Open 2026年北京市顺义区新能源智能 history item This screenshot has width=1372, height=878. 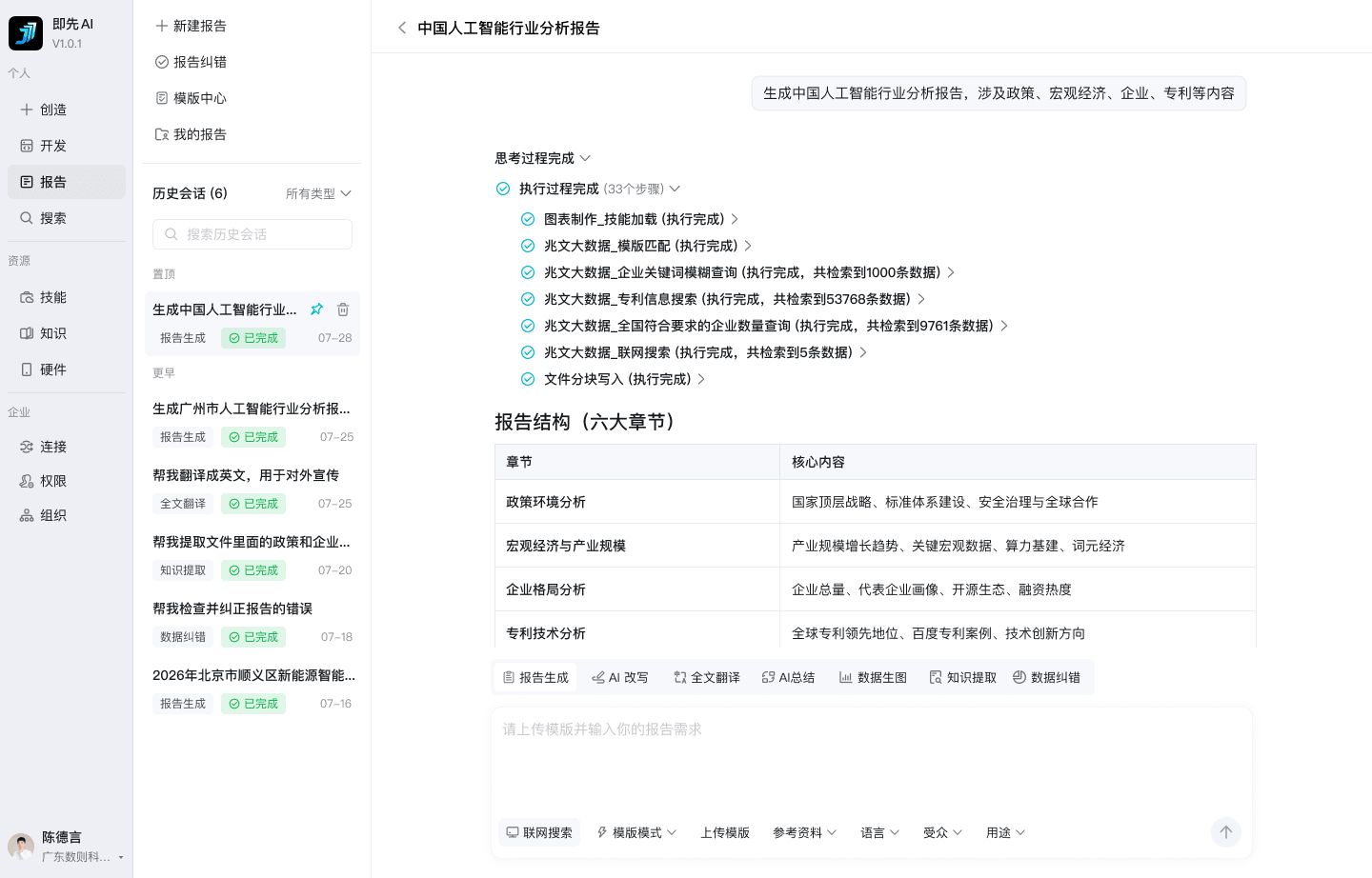coord(252,689)
